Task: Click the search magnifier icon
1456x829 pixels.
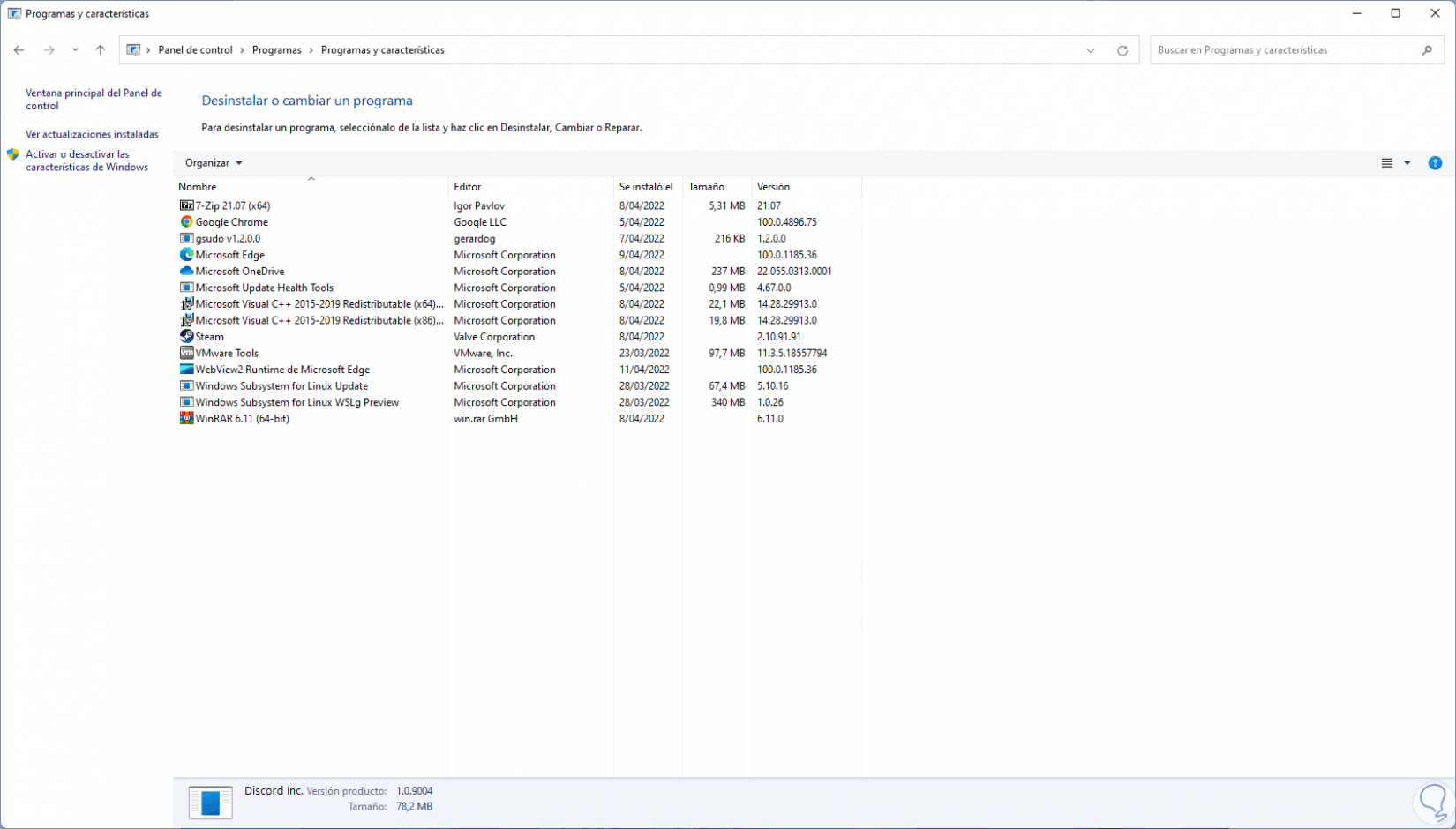Action: [x=1427, y=50]
